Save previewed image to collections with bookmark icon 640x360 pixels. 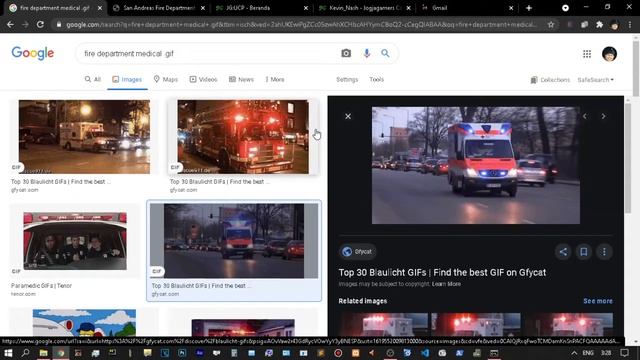point(584,252)
